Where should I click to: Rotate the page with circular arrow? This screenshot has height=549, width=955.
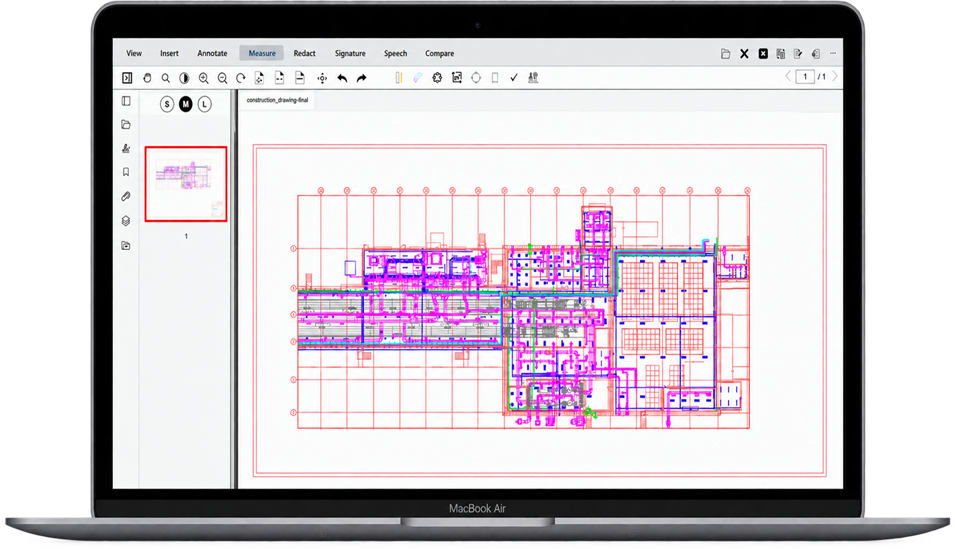(x=241, y=78)
